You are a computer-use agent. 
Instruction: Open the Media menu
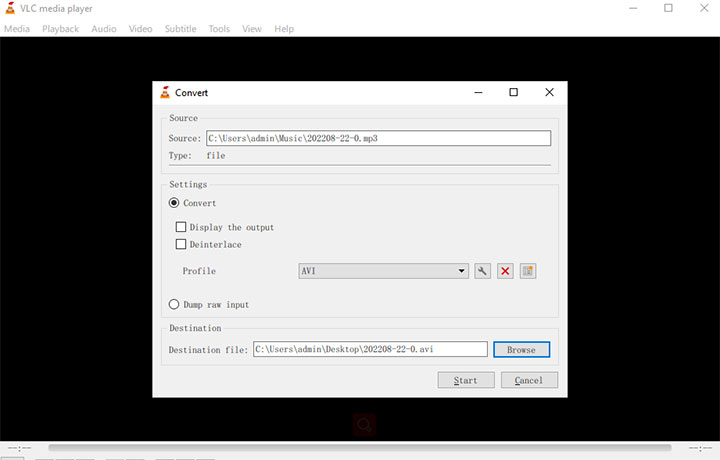[x=17, y=29]
